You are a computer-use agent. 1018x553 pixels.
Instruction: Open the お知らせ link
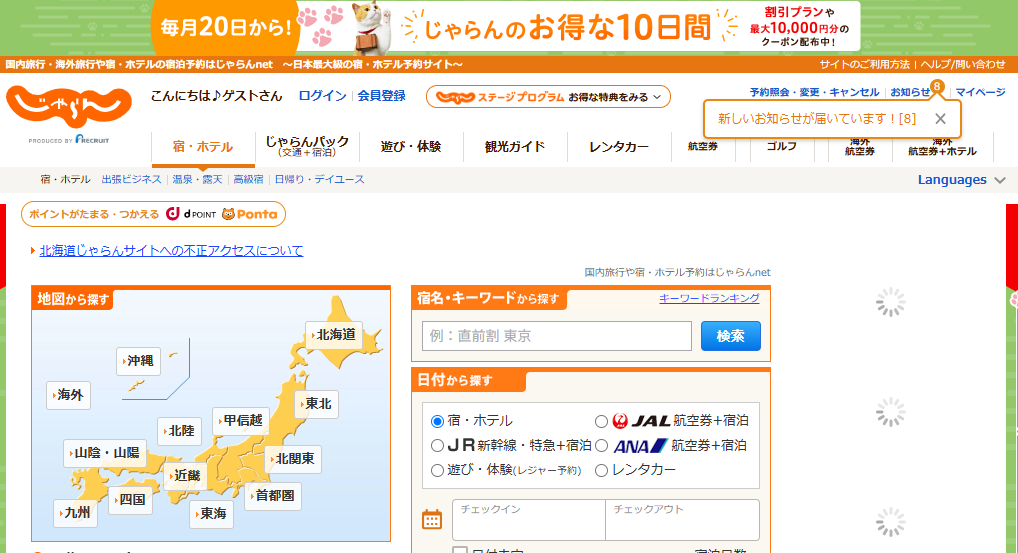click(x=910, y=92)
